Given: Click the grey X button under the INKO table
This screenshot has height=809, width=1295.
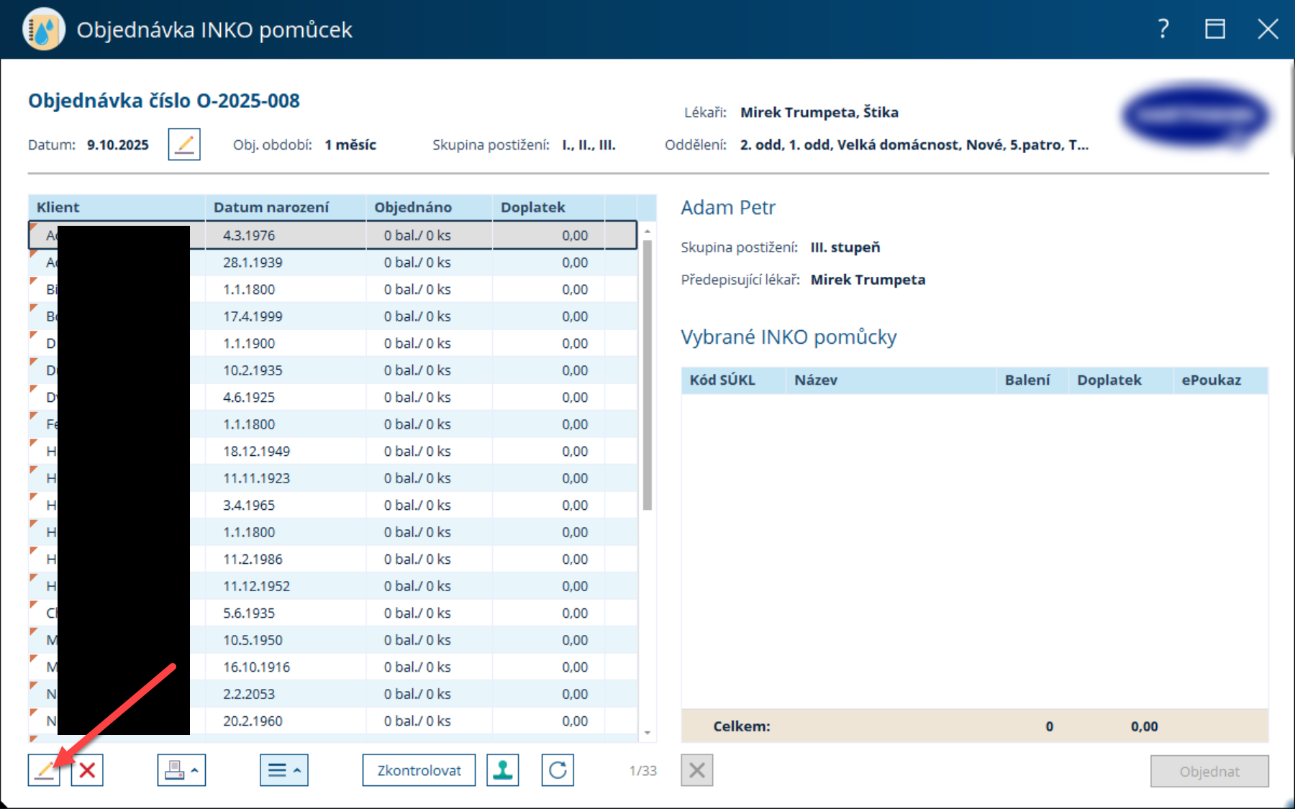Looking at the screenshot, I should (x=697, y=771).
